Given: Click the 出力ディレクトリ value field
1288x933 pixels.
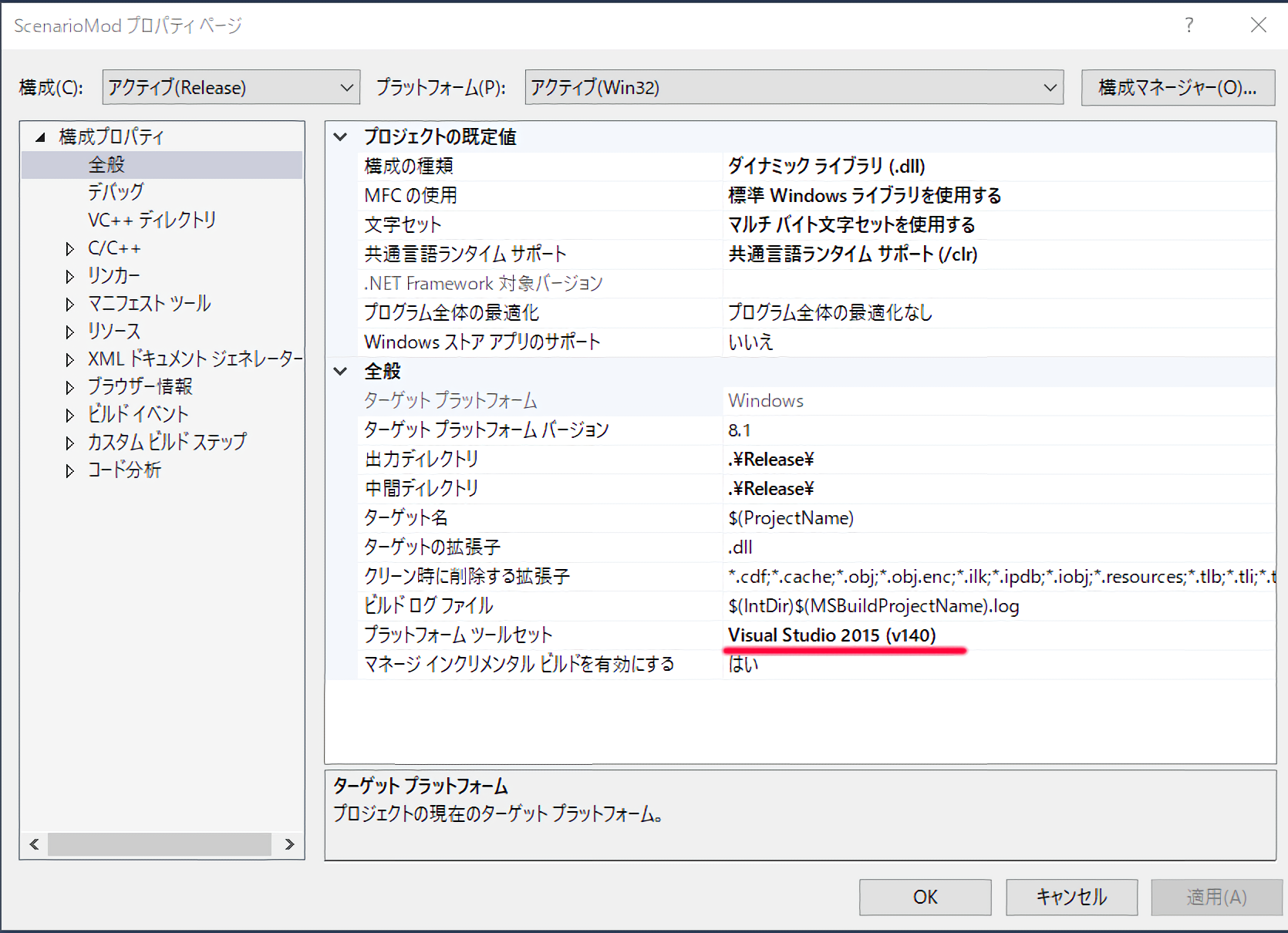Looking at the screenshot, I should tap(995, 460).
